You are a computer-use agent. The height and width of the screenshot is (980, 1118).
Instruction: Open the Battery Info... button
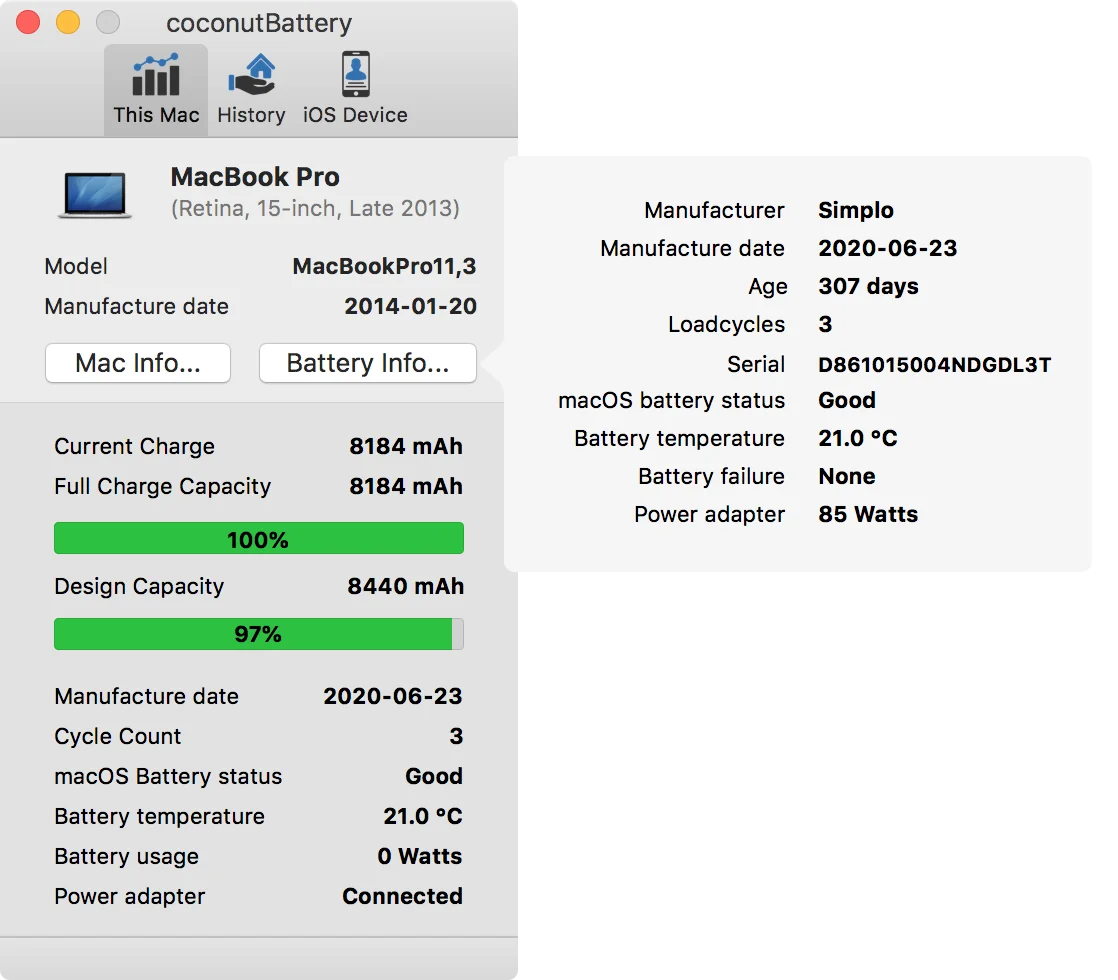pyautogui.click(x=368, y=363)
